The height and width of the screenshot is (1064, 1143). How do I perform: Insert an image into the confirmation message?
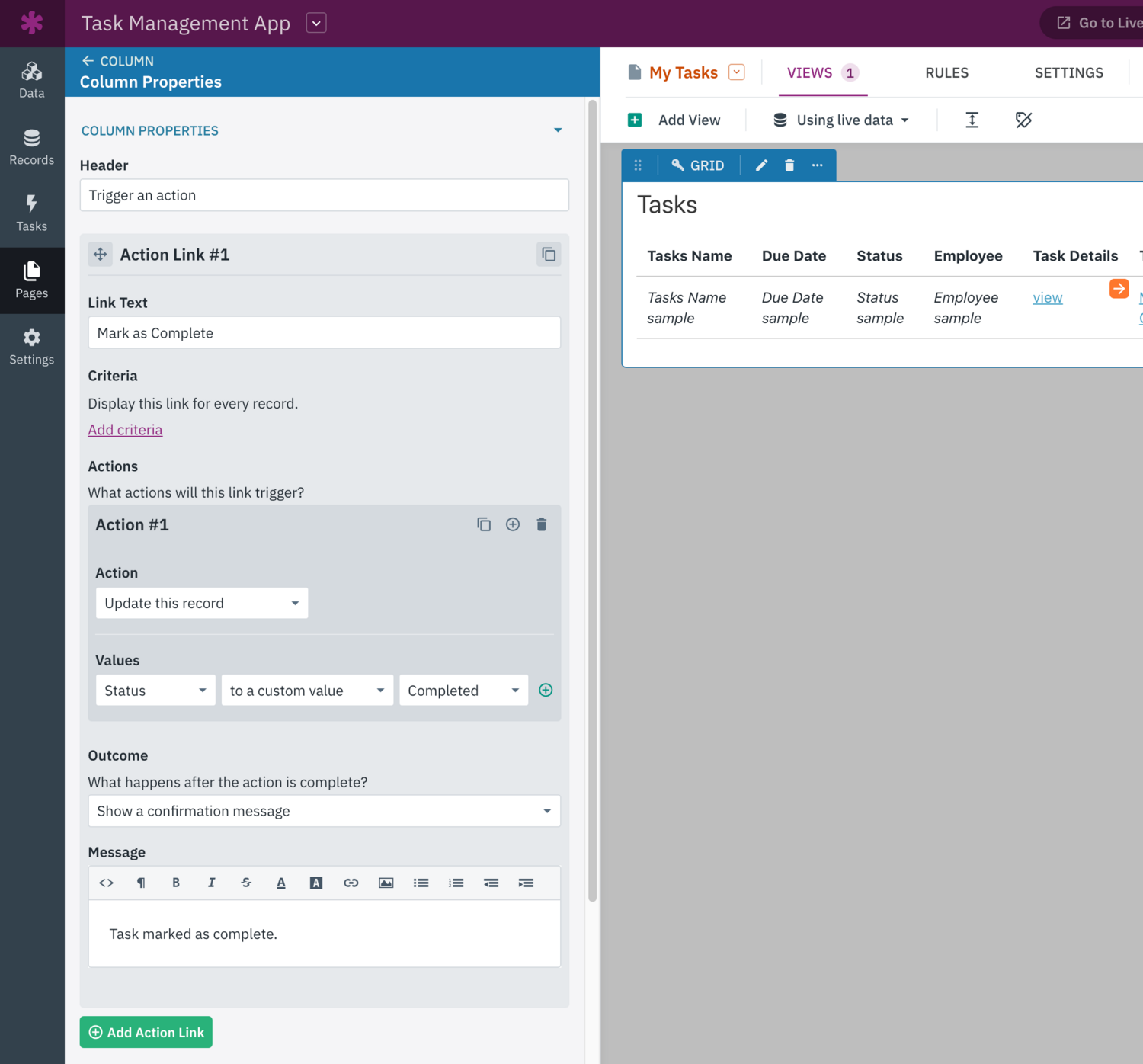386,883
